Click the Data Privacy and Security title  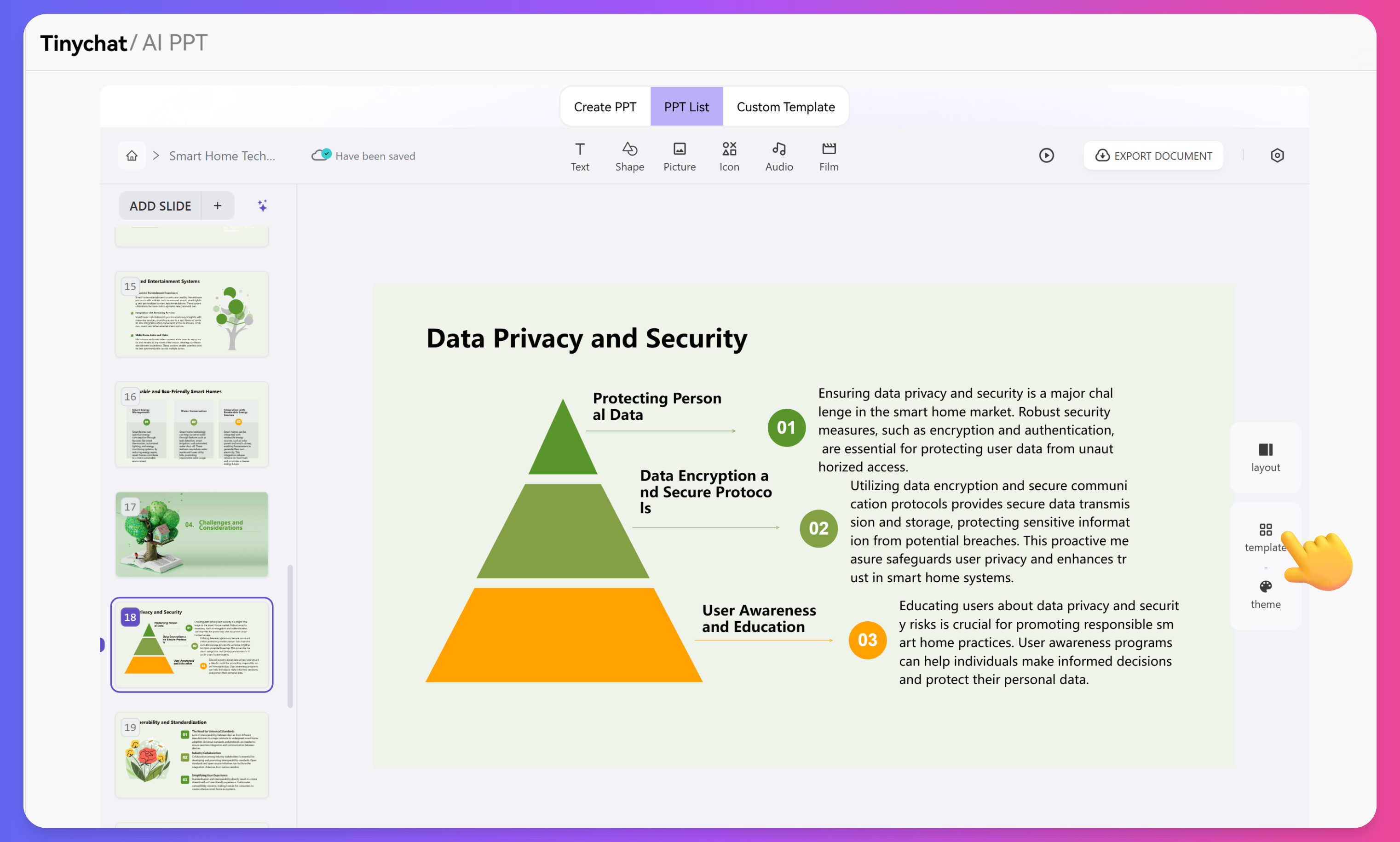tap(587, 338)
